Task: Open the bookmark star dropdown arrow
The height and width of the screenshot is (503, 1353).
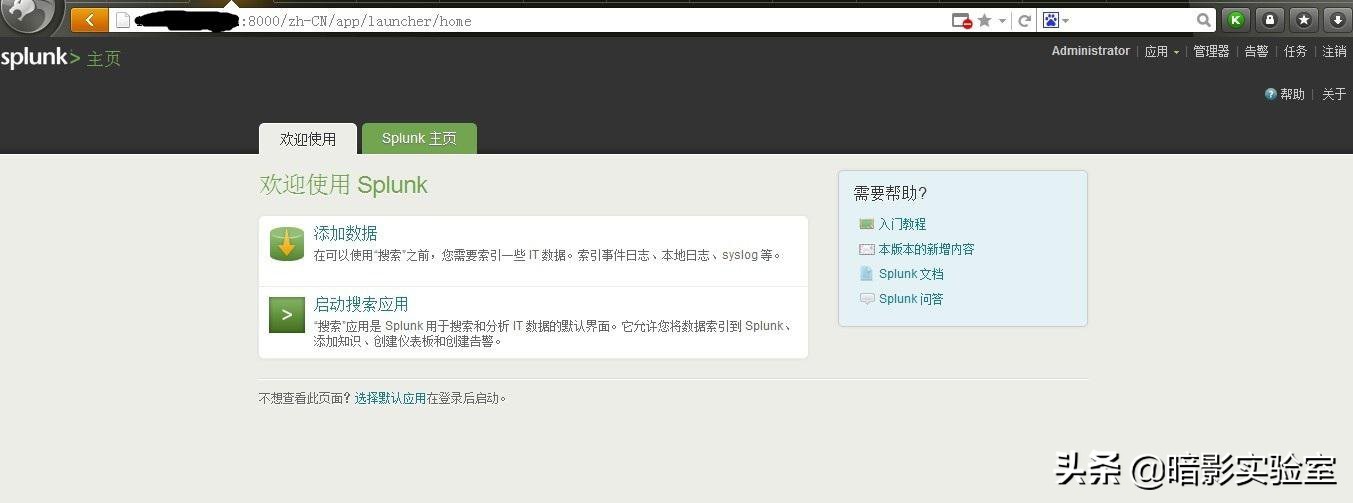Action: point(1001,20)
